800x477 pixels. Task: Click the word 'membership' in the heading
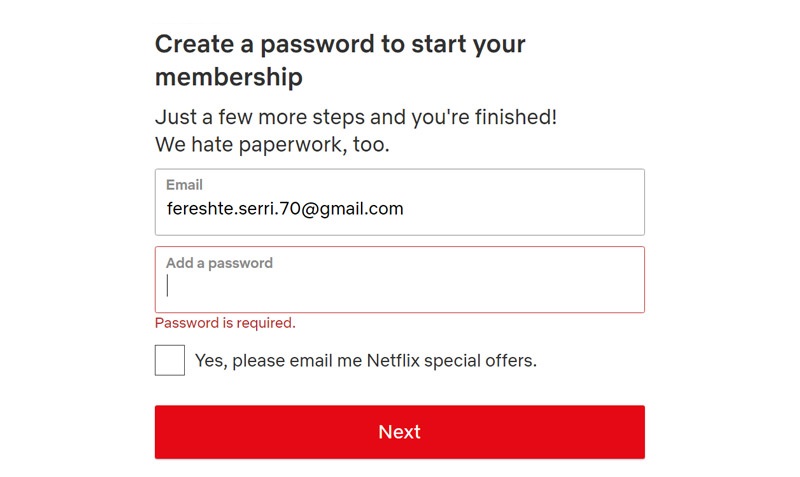click(228, 76)
